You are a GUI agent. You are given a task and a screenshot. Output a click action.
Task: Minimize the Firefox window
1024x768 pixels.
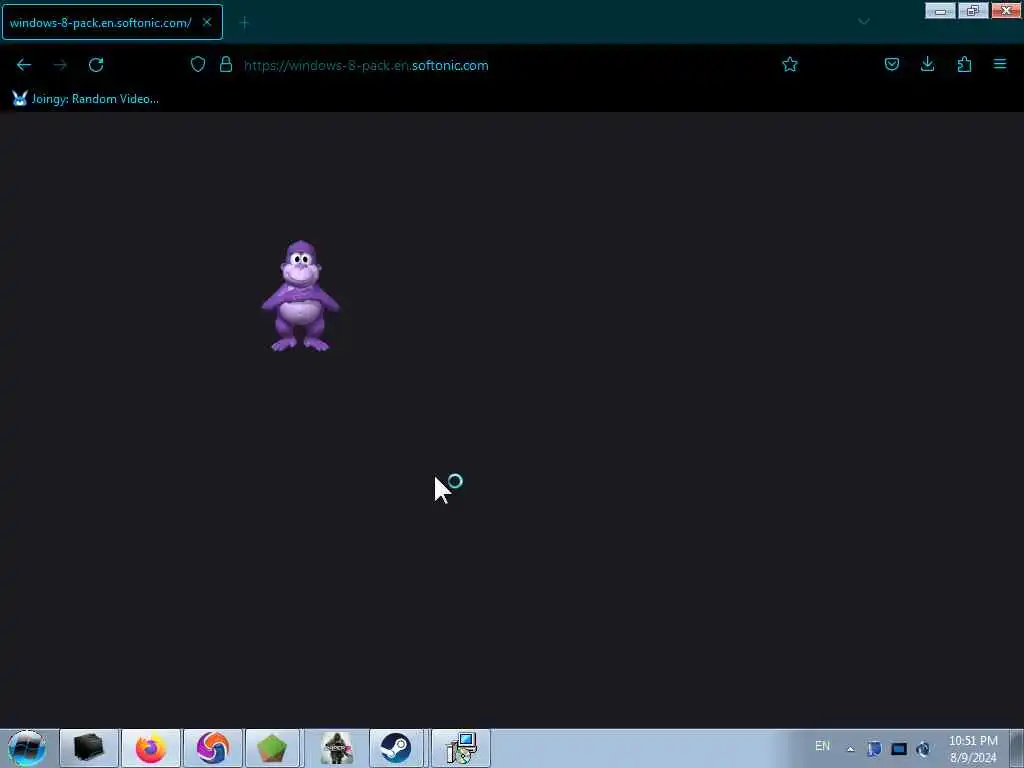[940, 11]
